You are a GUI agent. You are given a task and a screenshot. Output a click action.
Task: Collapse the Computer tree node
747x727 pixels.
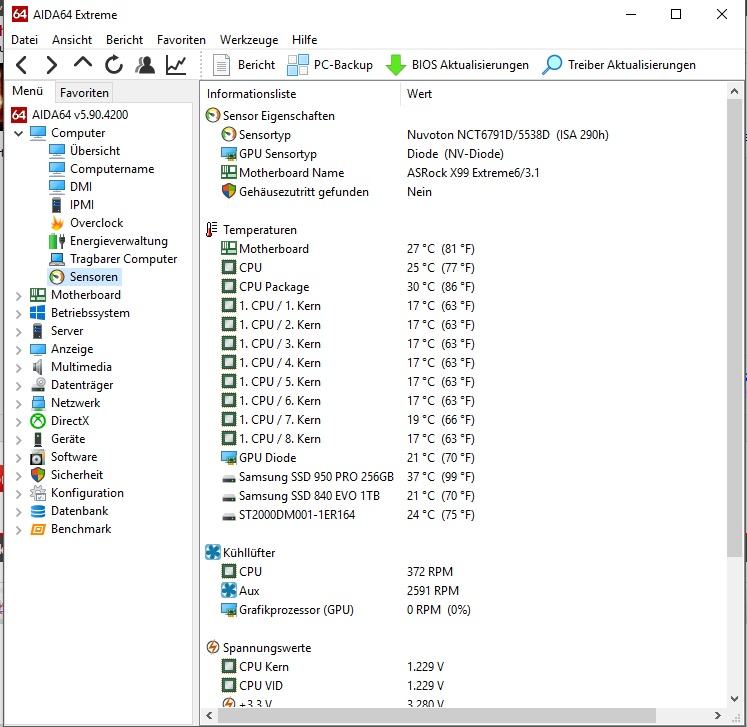pos(19,133)
